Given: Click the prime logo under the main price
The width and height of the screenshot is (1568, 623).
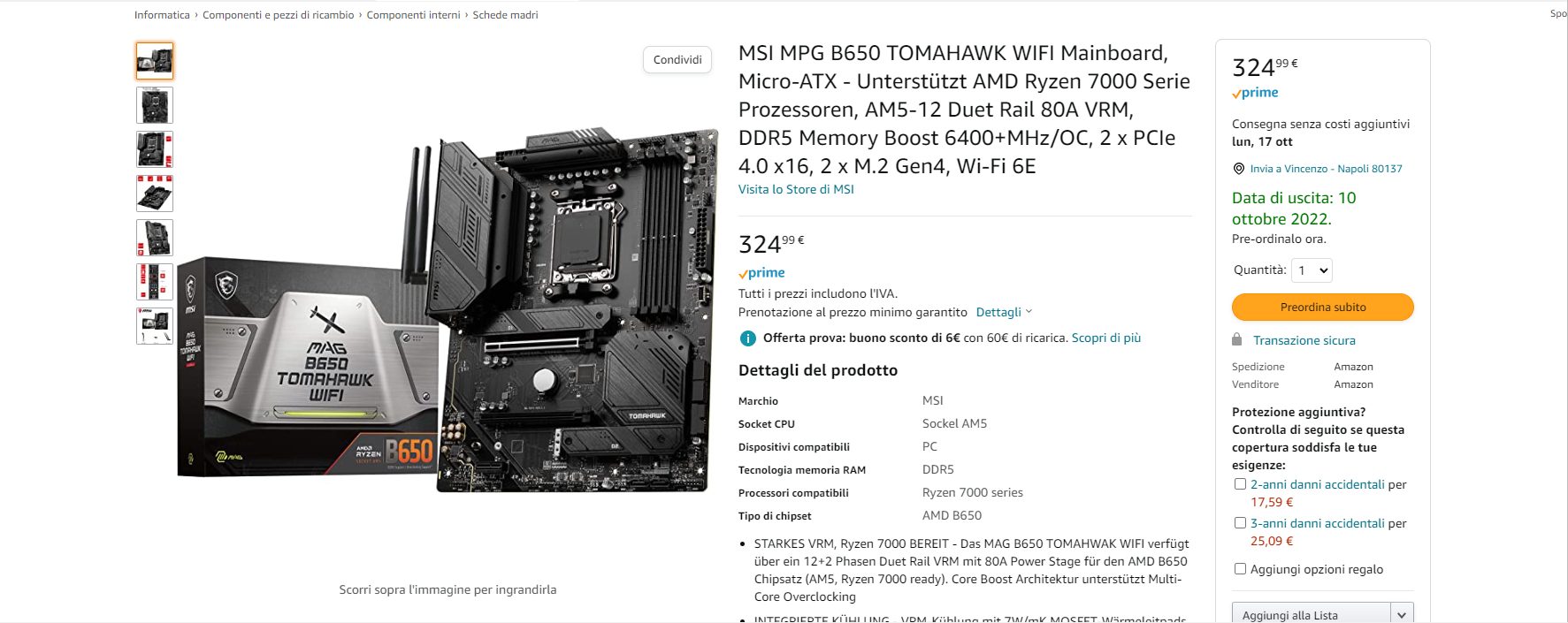Looking at the screenshot, I should point(761,273).
